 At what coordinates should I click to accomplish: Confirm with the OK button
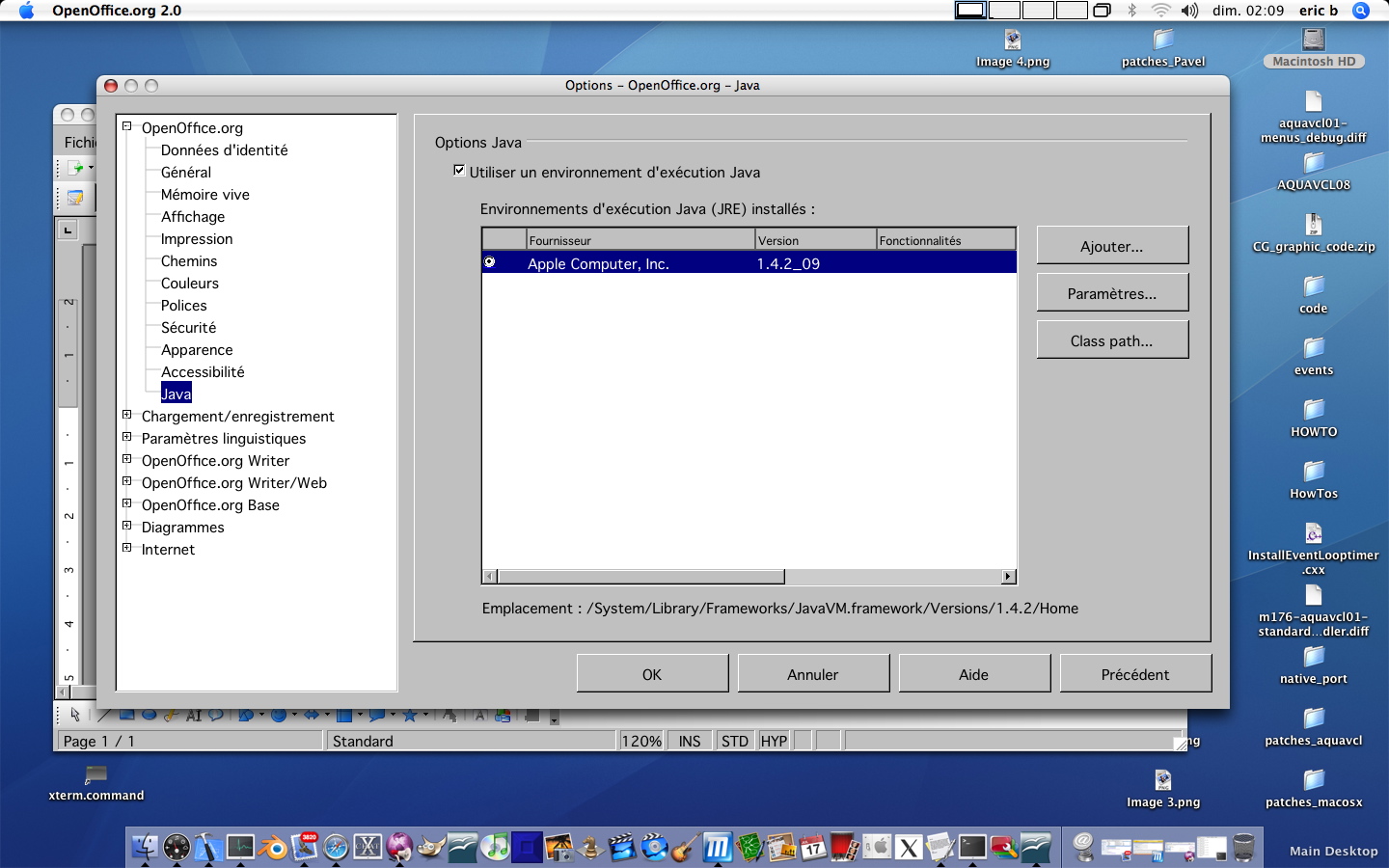click(x=652, y=674)
